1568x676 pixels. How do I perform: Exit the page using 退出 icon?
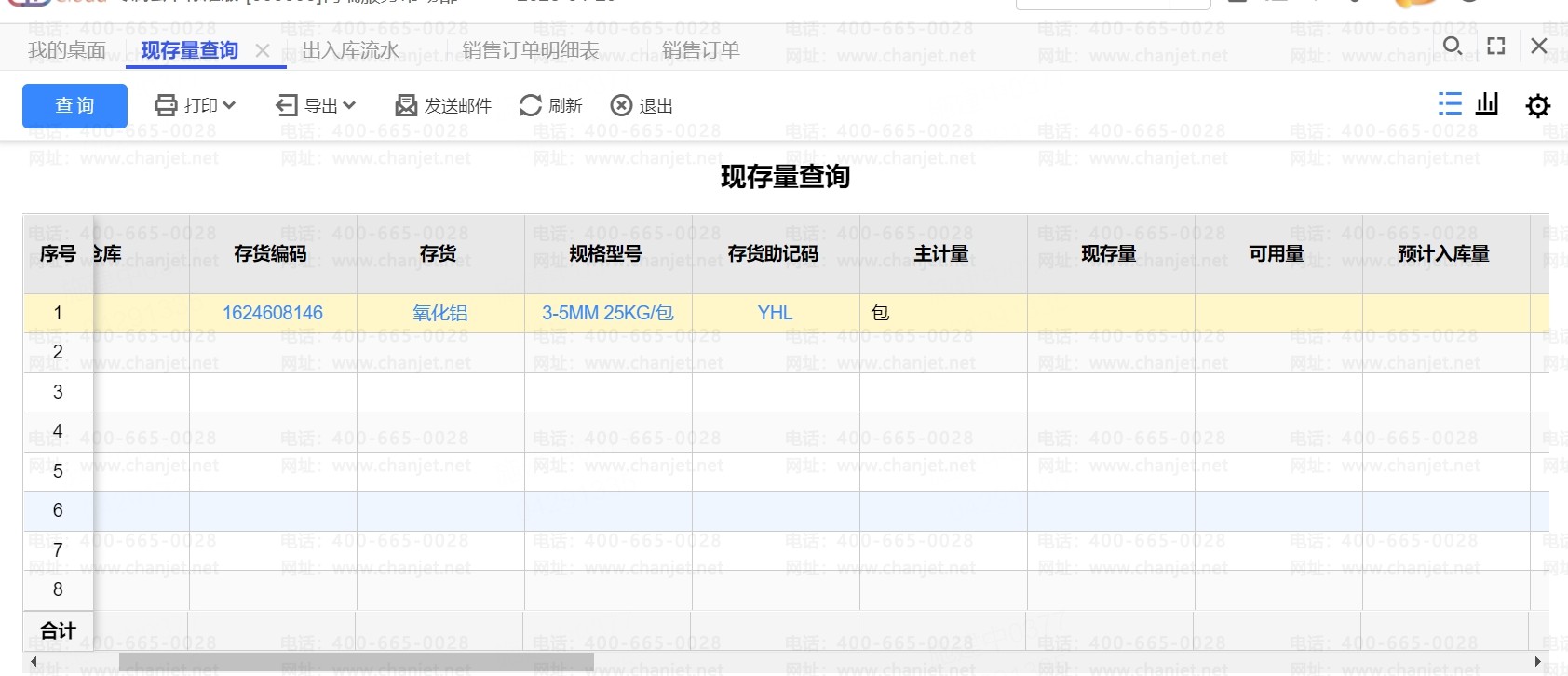pos(621,106)
